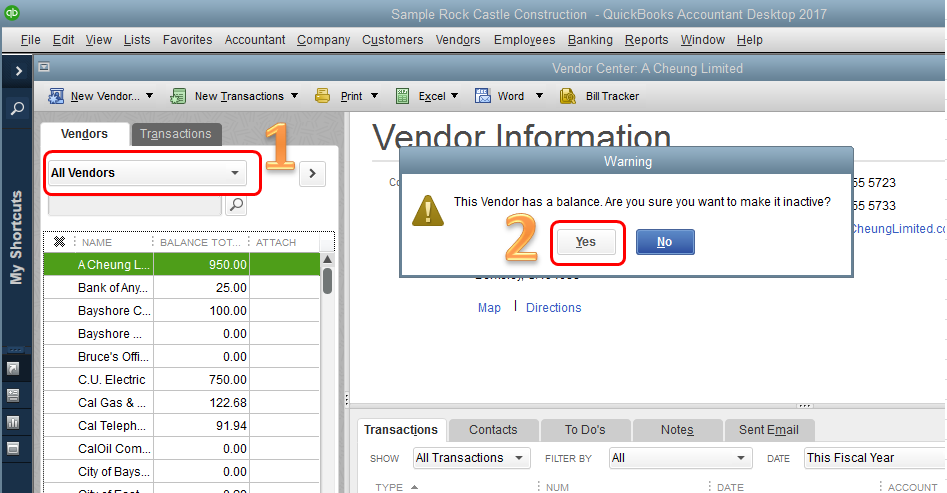Click the Word toolbar icon
Image resolution: width=947 pixels, height=493 pixels.
pyautogui.click(x=483, y=96)
